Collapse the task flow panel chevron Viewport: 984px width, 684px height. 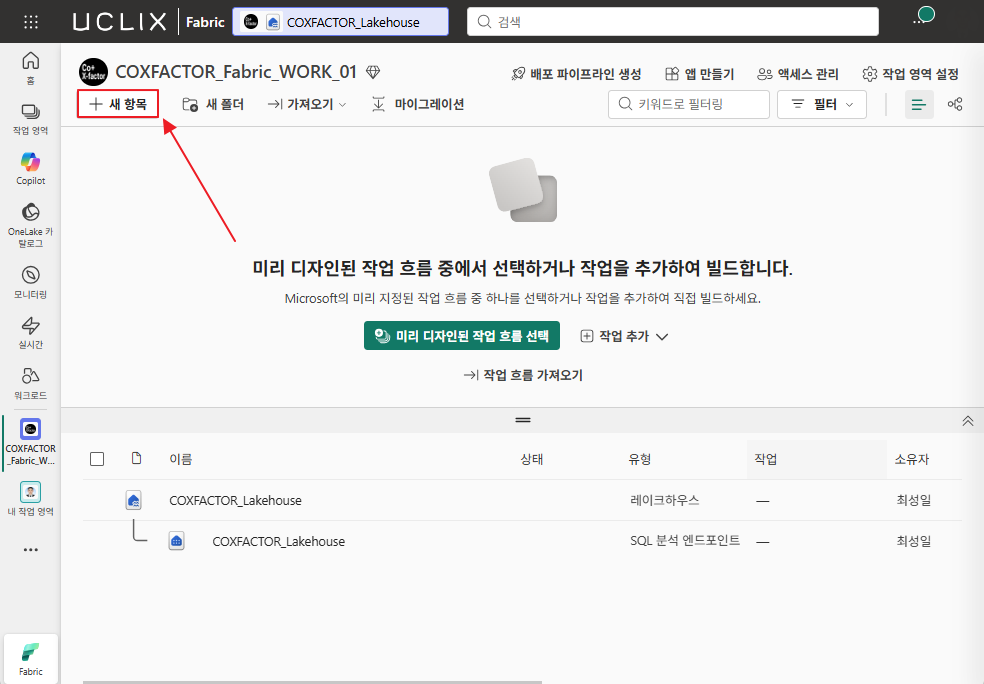[x=968, y=421]
